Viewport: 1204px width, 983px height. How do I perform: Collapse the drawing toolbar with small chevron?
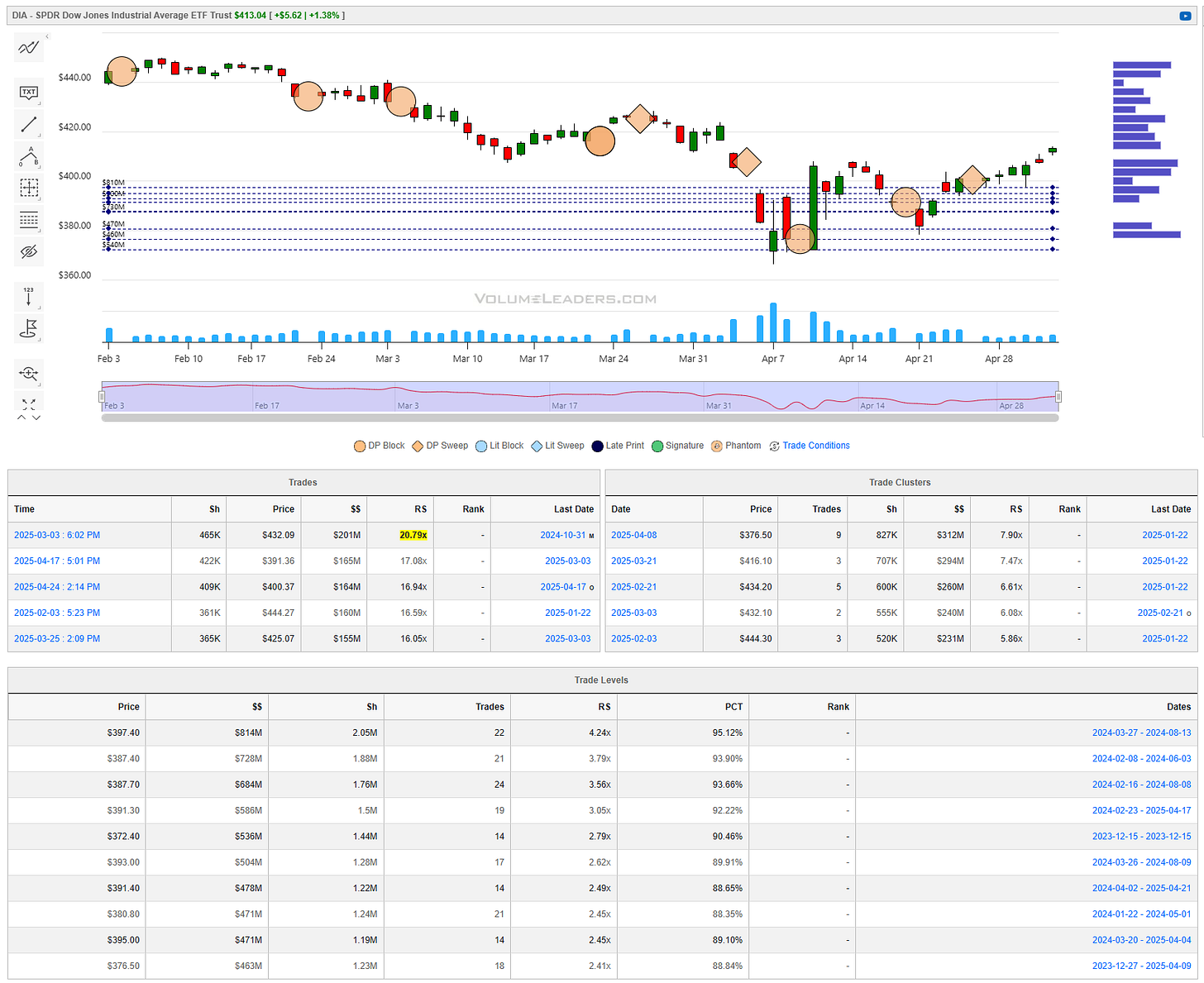(47, 36)
